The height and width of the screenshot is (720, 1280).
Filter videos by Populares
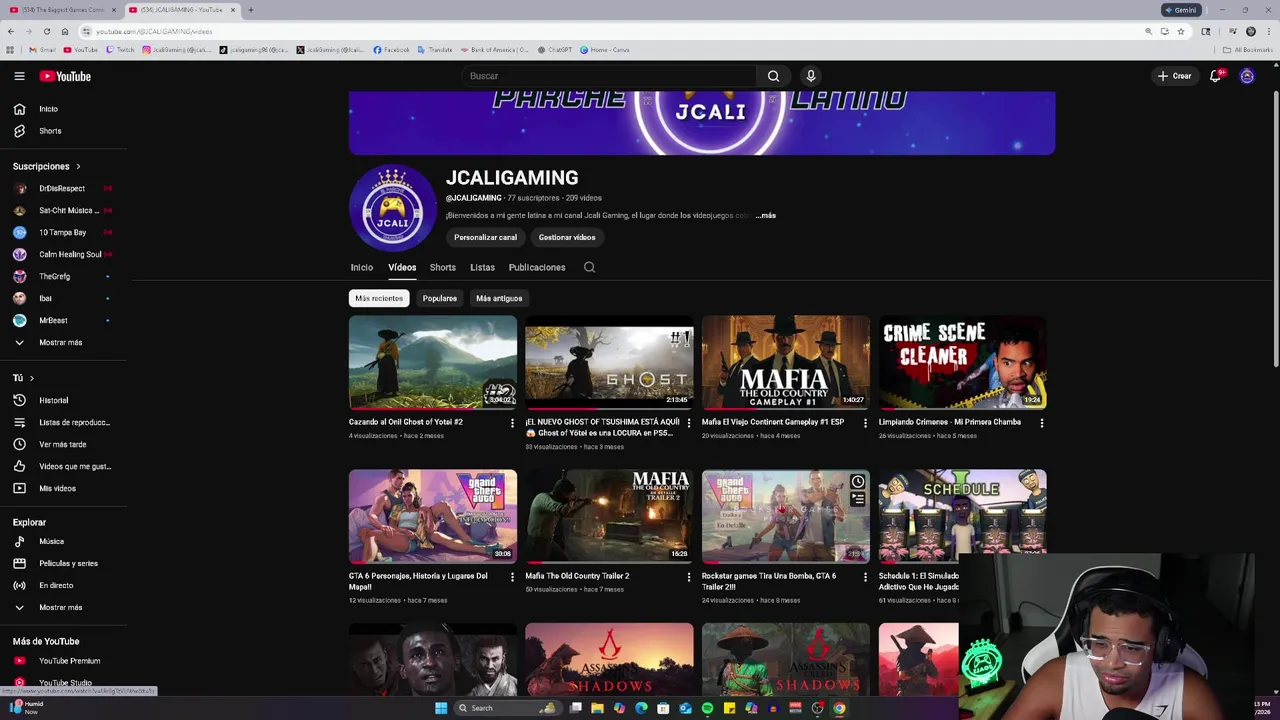pyautogui.click(x=439, y=298)
